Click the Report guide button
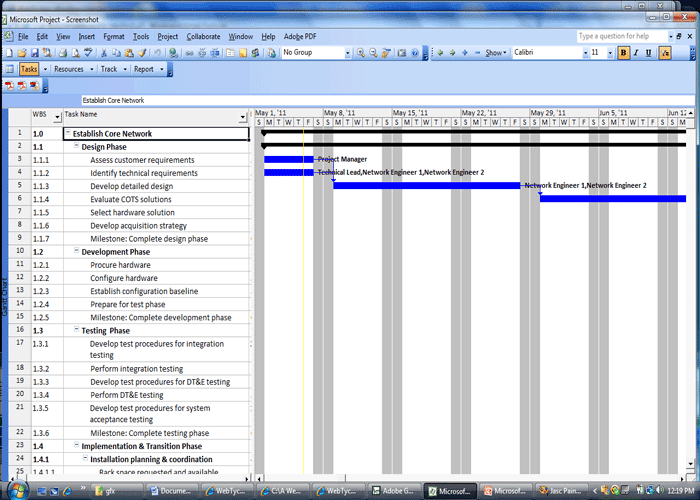This screenshot has width=700, height=500. [x=144, y=69]
